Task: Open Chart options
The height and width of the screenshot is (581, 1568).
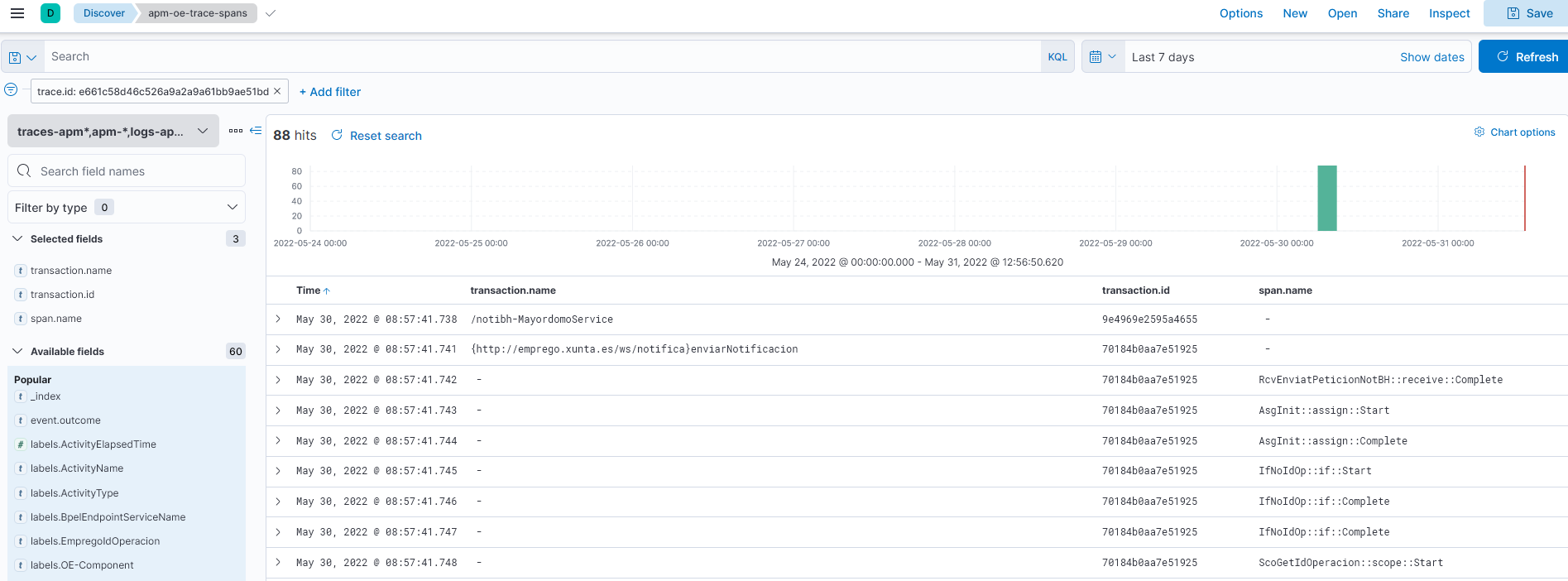Action: coord(1514,132)
